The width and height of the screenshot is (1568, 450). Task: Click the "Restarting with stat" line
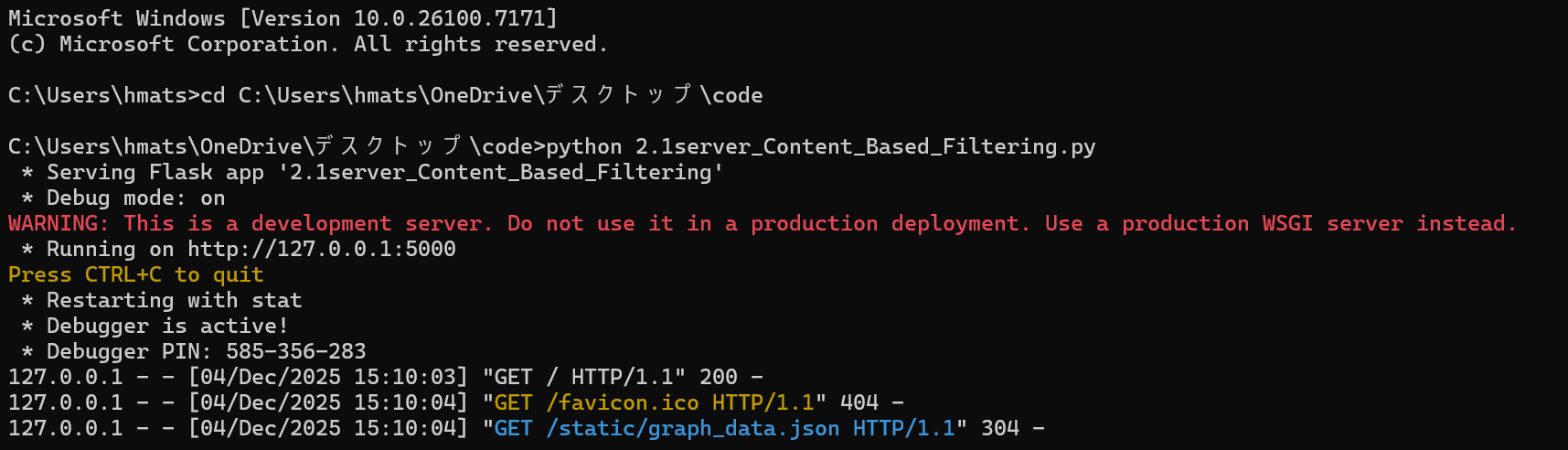click(174, 301)
